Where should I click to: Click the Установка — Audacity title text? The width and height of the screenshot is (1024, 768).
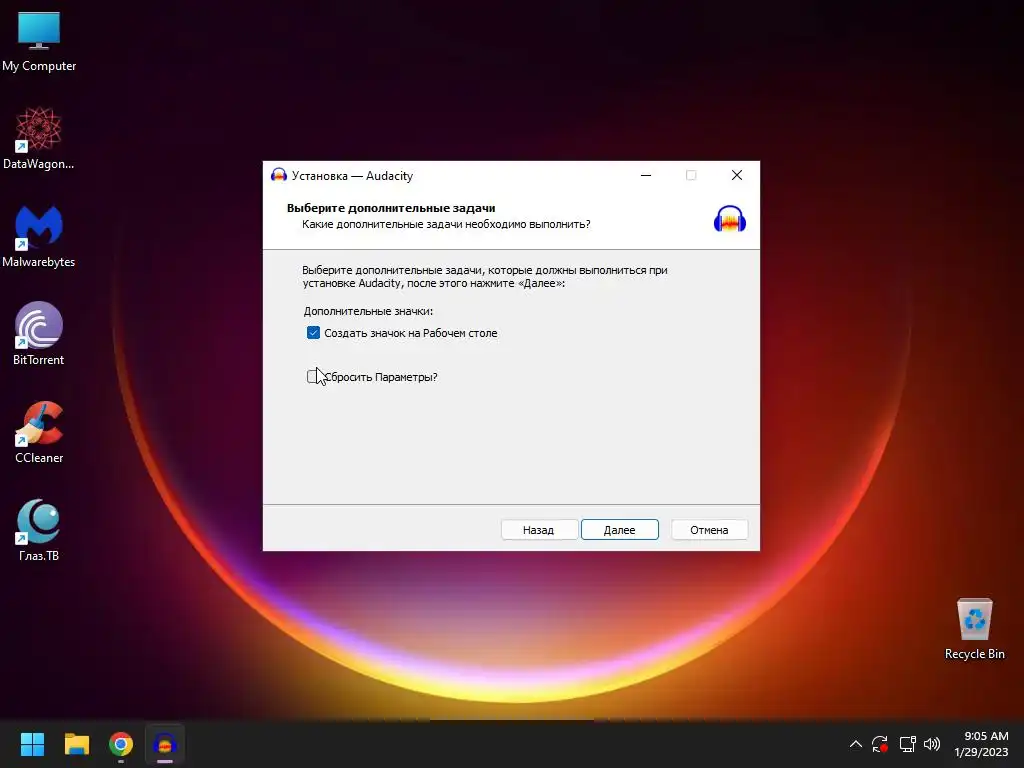(353, 176)
